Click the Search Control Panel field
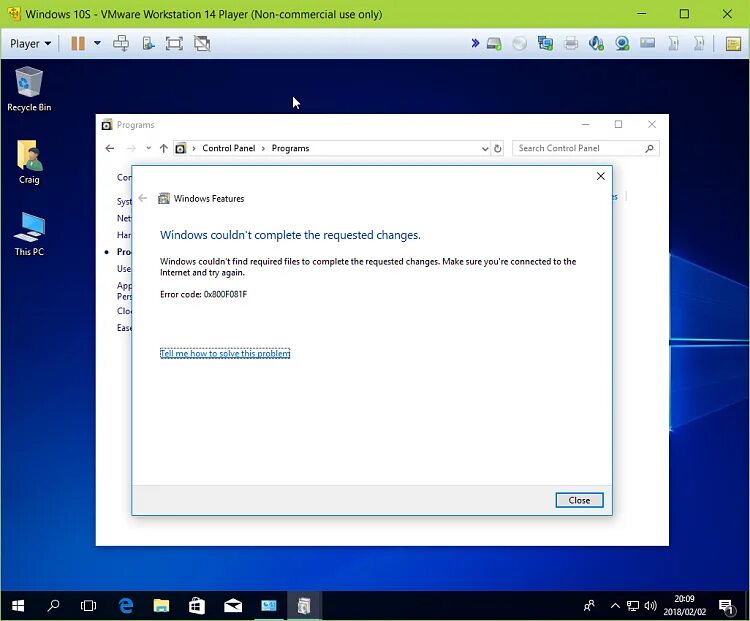Screen dimensions: 750x621 pos(586,148)
